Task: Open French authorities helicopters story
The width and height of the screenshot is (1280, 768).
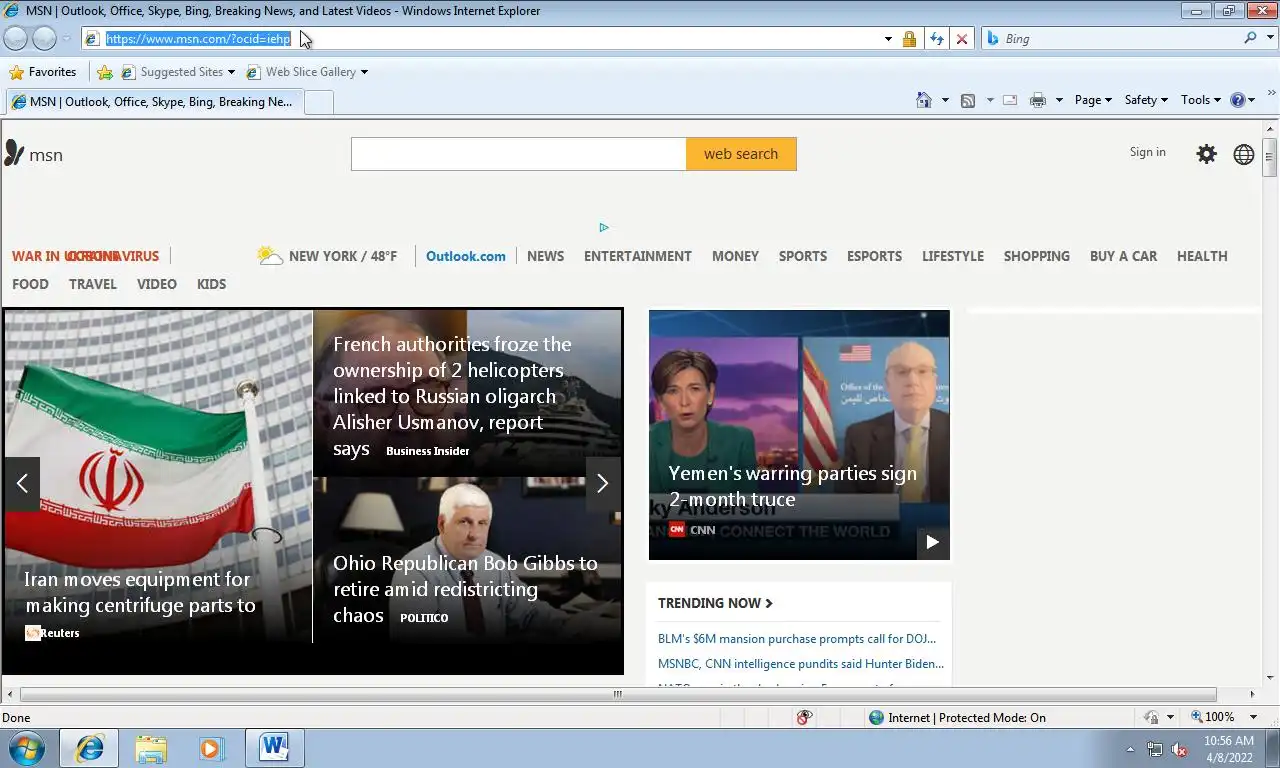Action: [453, 396]
